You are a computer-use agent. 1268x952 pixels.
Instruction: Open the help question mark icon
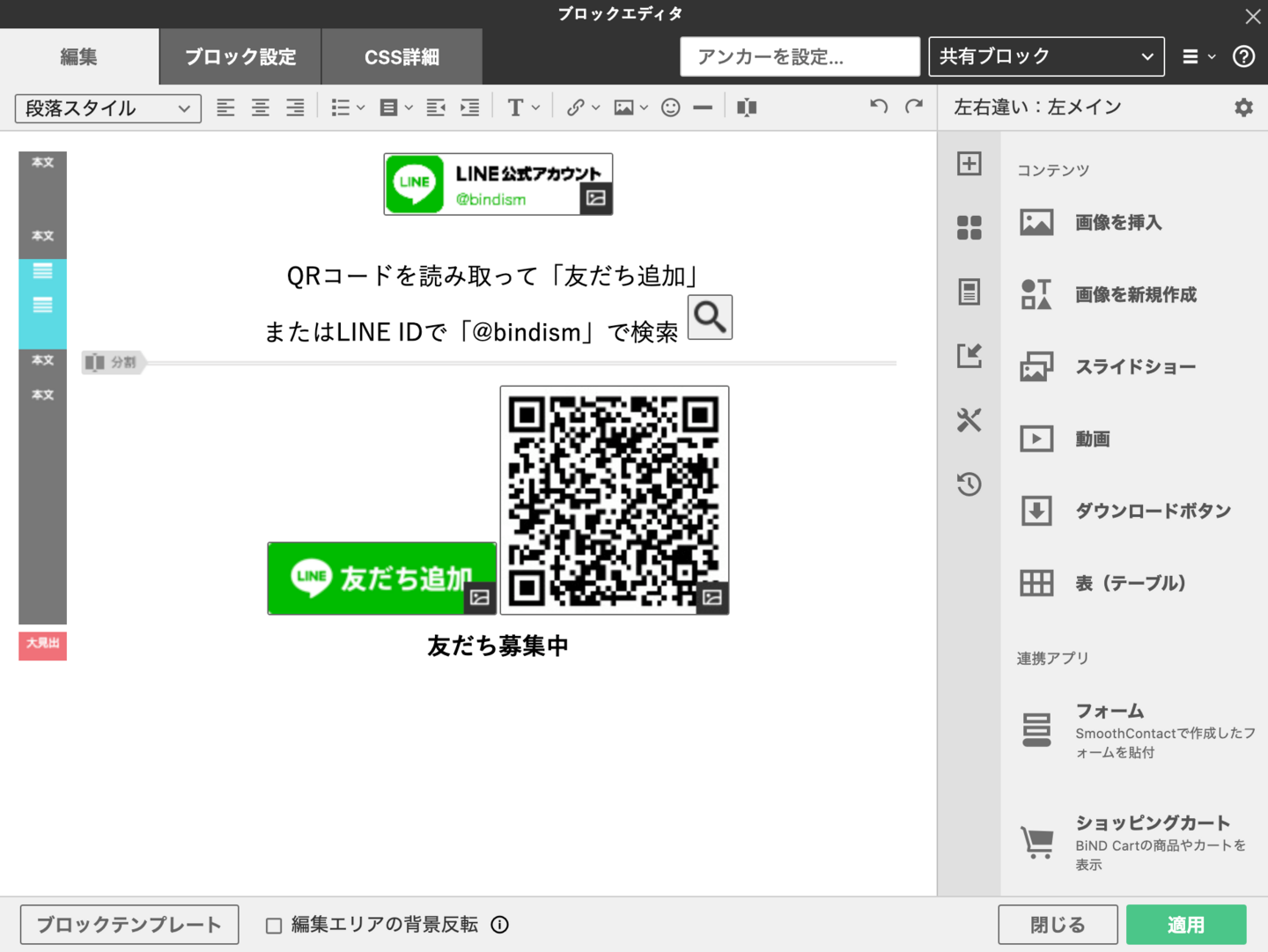click(x=1243, y=56)
